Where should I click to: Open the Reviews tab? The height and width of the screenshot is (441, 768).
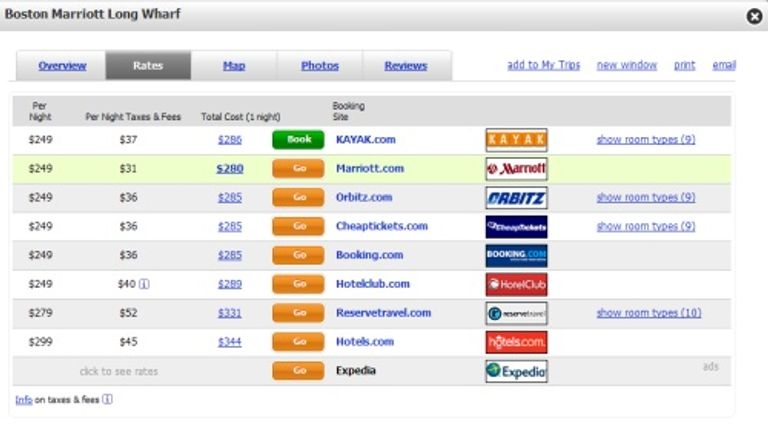coord(406,66)
